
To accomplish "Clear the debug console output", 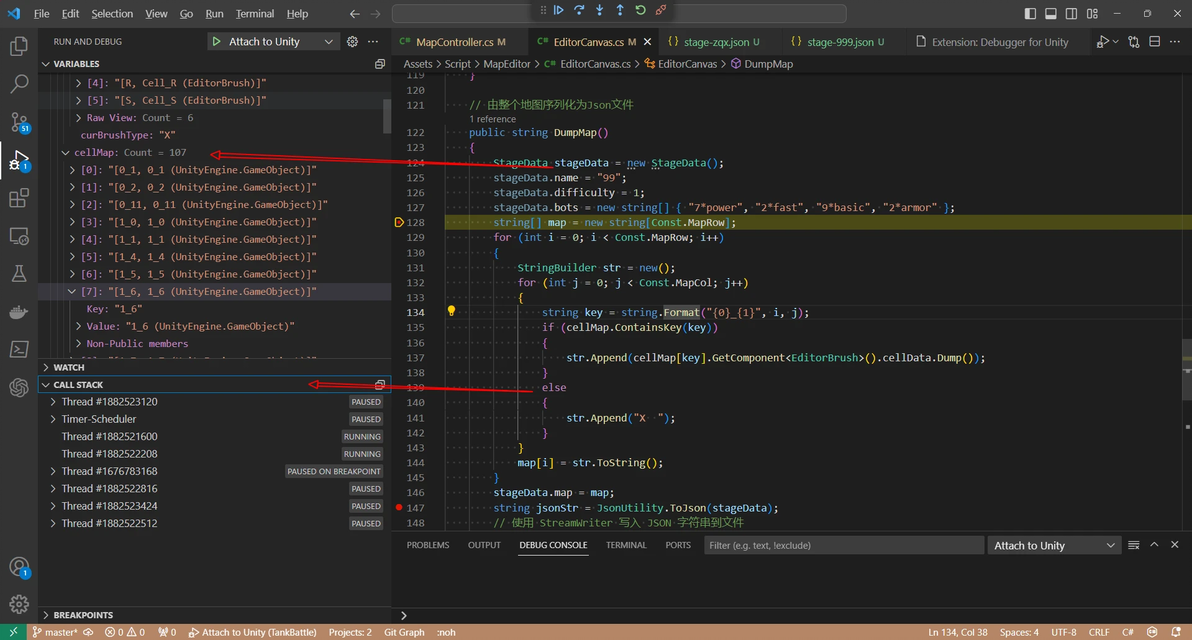I will (x=1133, y=545).
